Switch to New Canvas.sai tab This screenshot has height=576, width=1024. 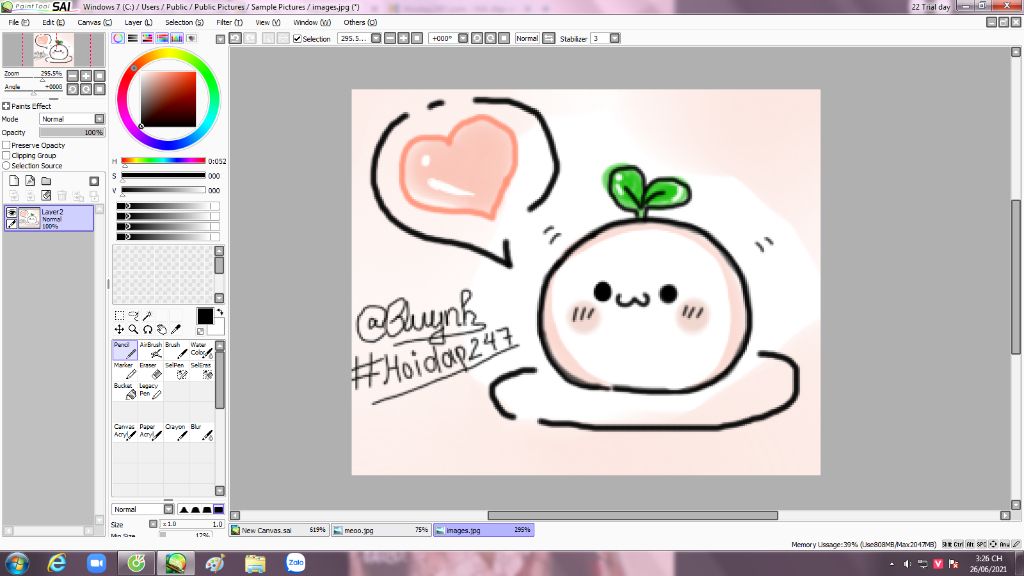click(279, 530)
